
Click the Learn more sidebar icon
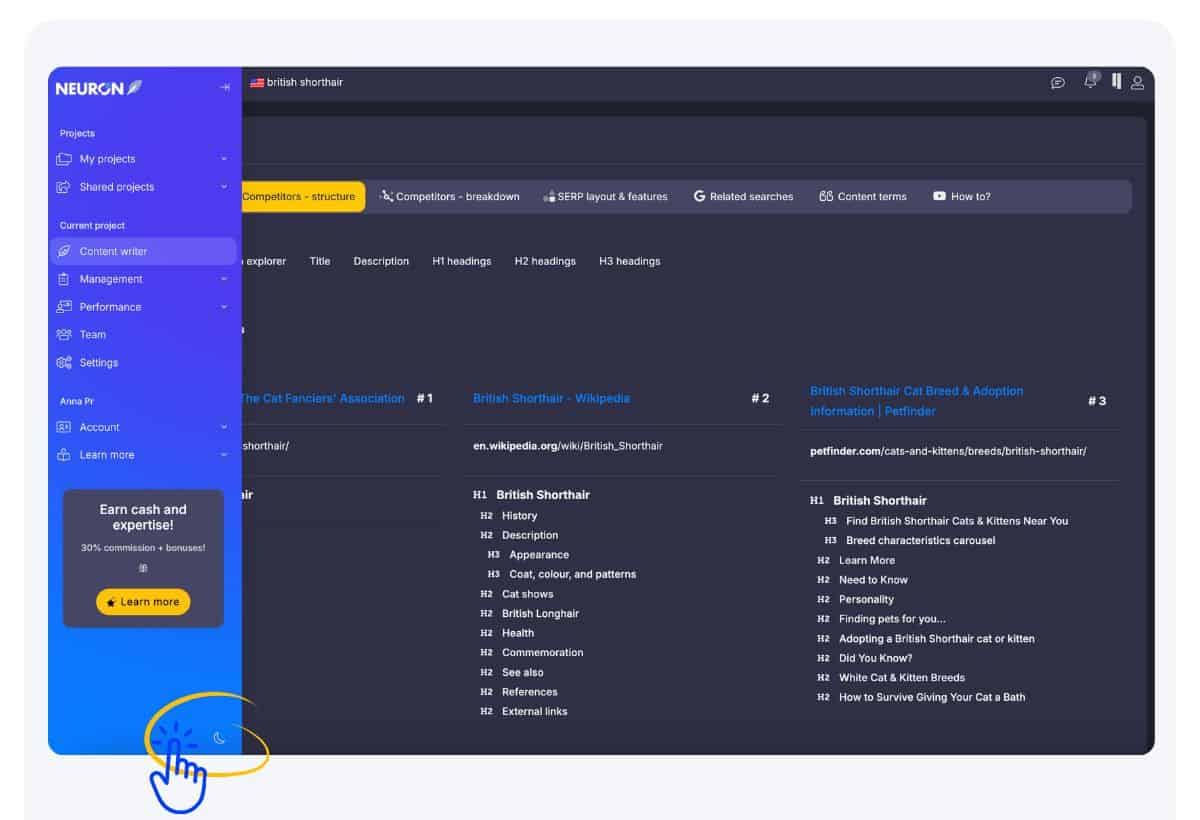(64, 455)
